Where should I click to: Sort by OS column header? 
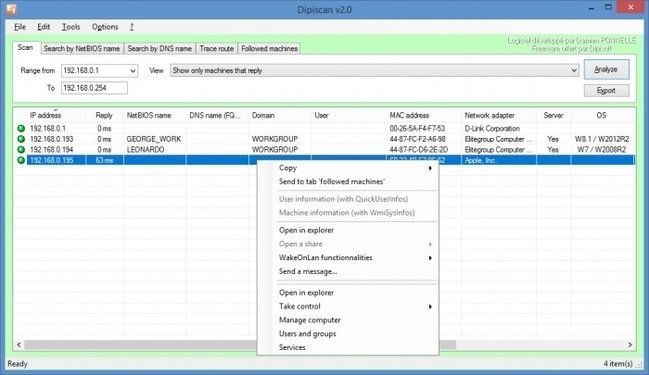[601, 115]
